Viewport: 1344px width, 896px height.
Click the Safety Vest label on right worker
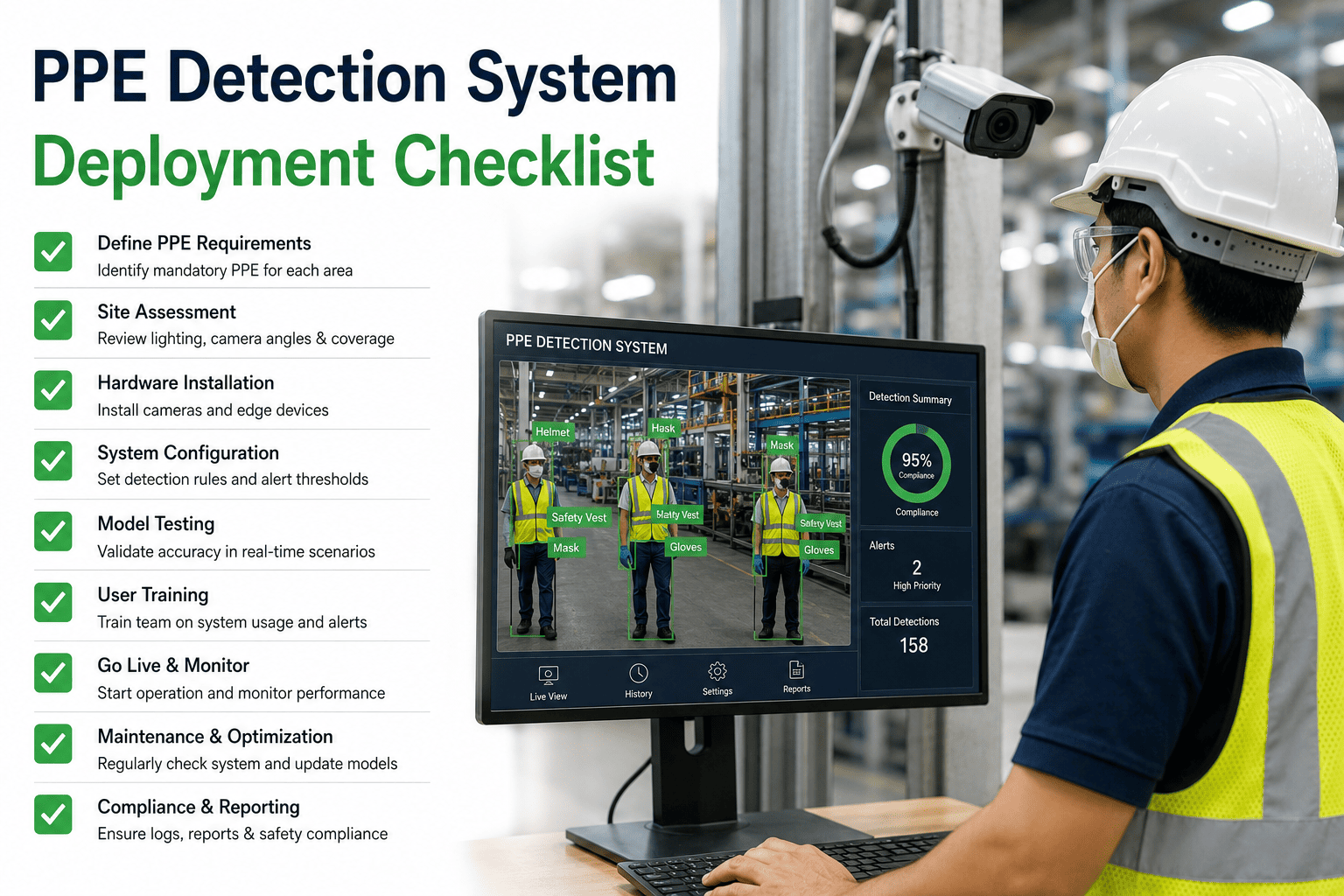click(x=821, y=523)
